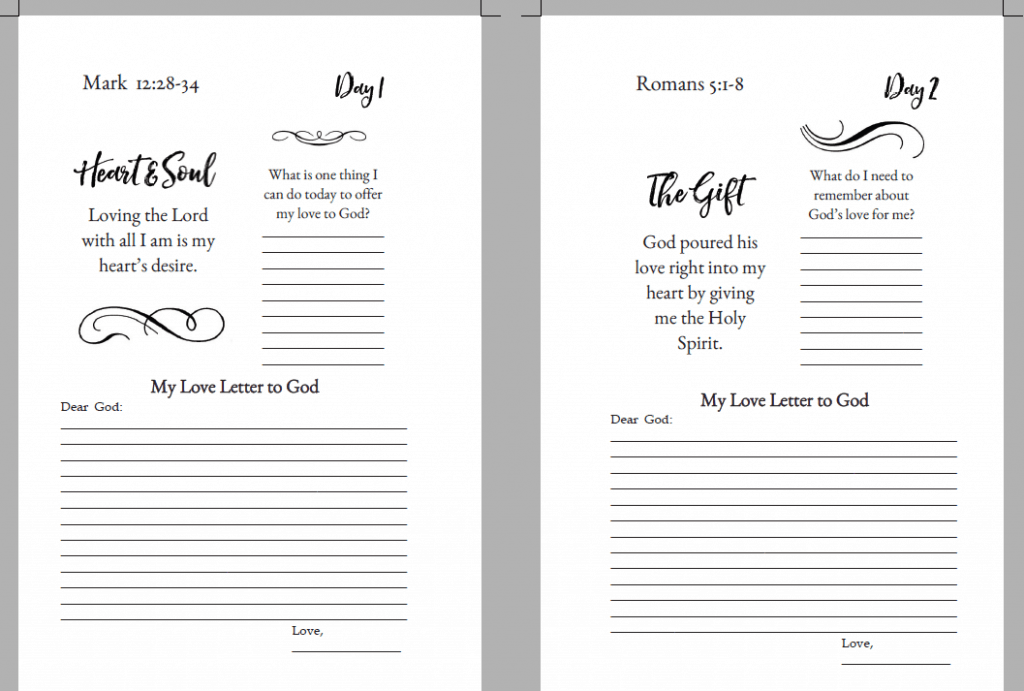The image size is (1024, 691).
Task: Select the Day 2 script heading
Action: click(x=910, y=89)
